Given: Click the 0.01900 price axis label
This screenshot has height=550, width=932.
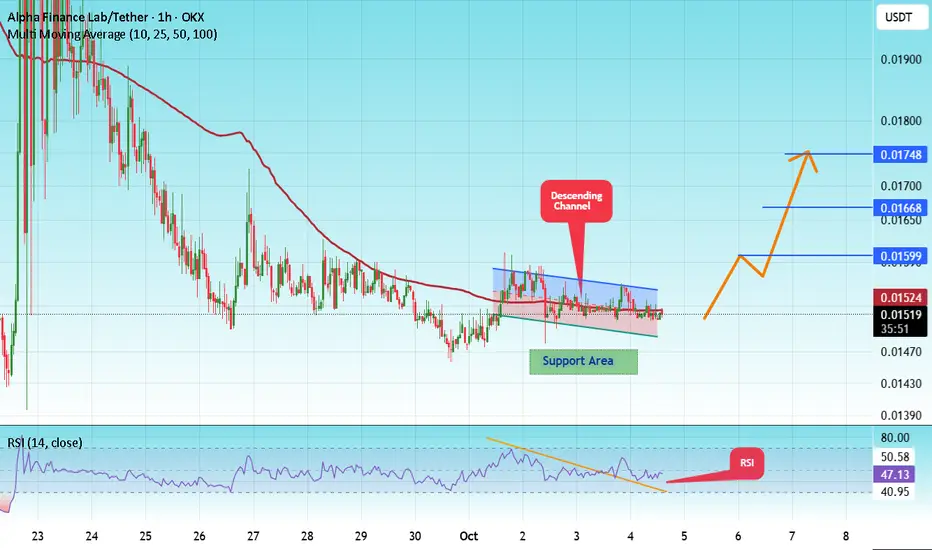Looking at the screenshot, I should coord(900,59).
